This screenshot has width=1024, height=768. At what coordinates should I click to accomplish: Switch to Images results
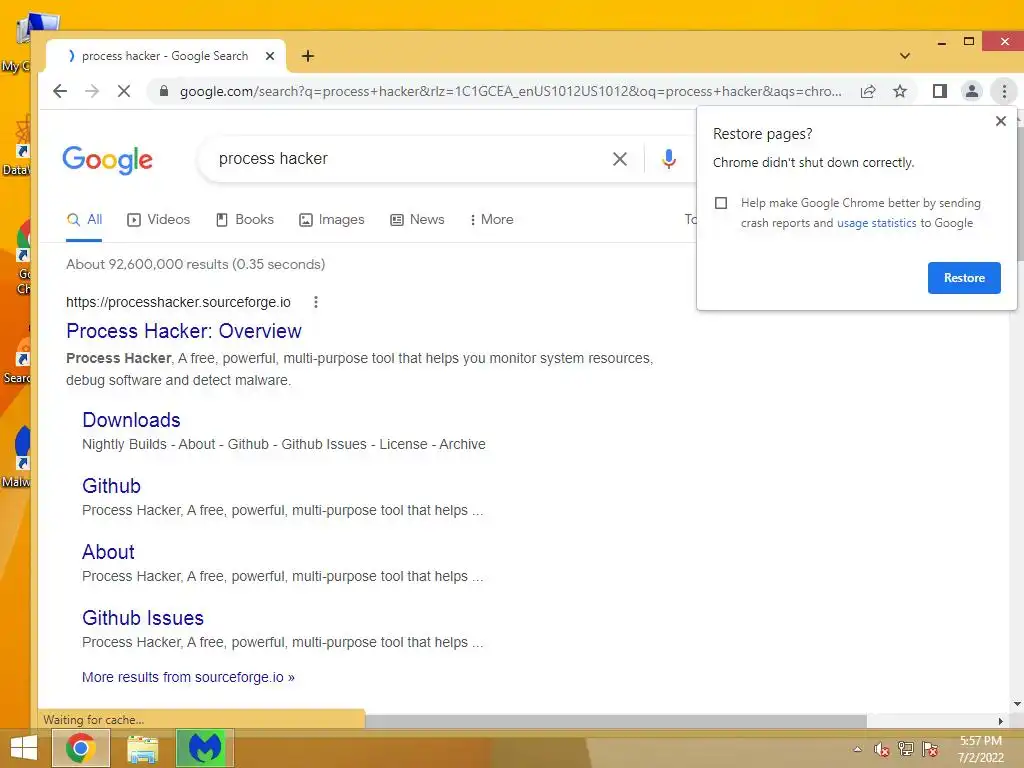[332, 220]
